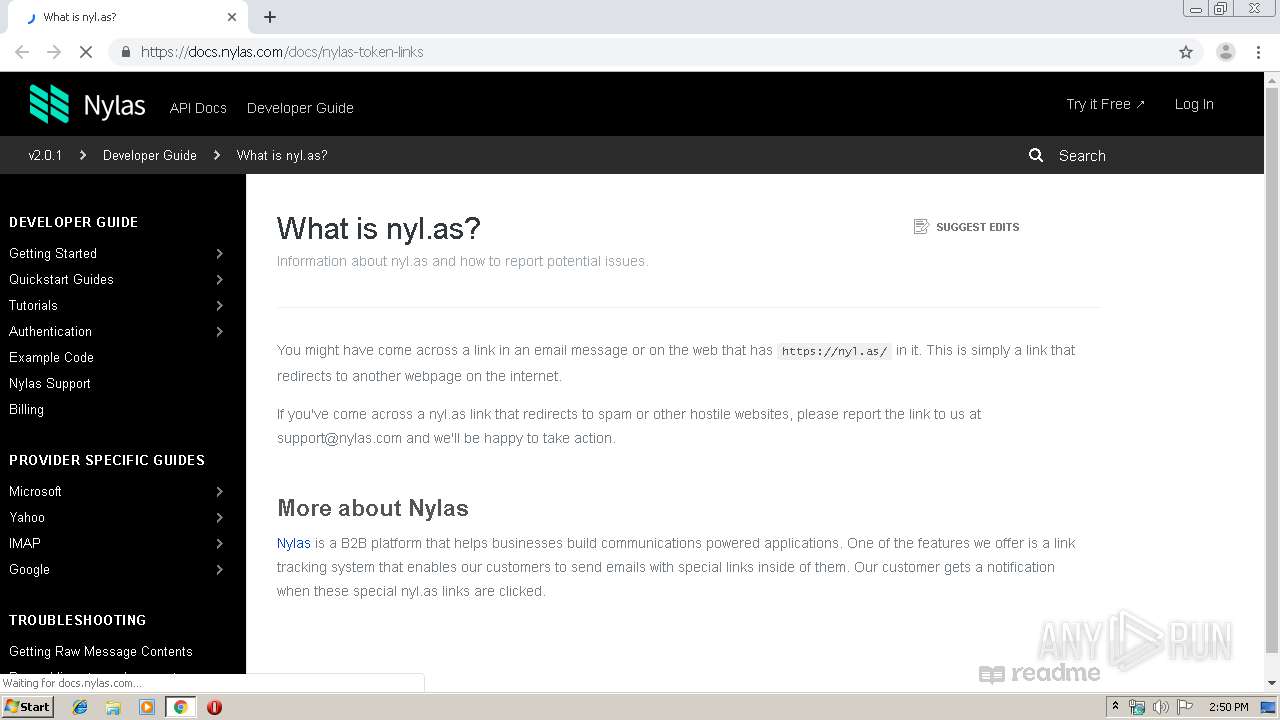Open the Chrome three-dot menu
This screenshot has height=720, width=1280.
pos(1258,52)
